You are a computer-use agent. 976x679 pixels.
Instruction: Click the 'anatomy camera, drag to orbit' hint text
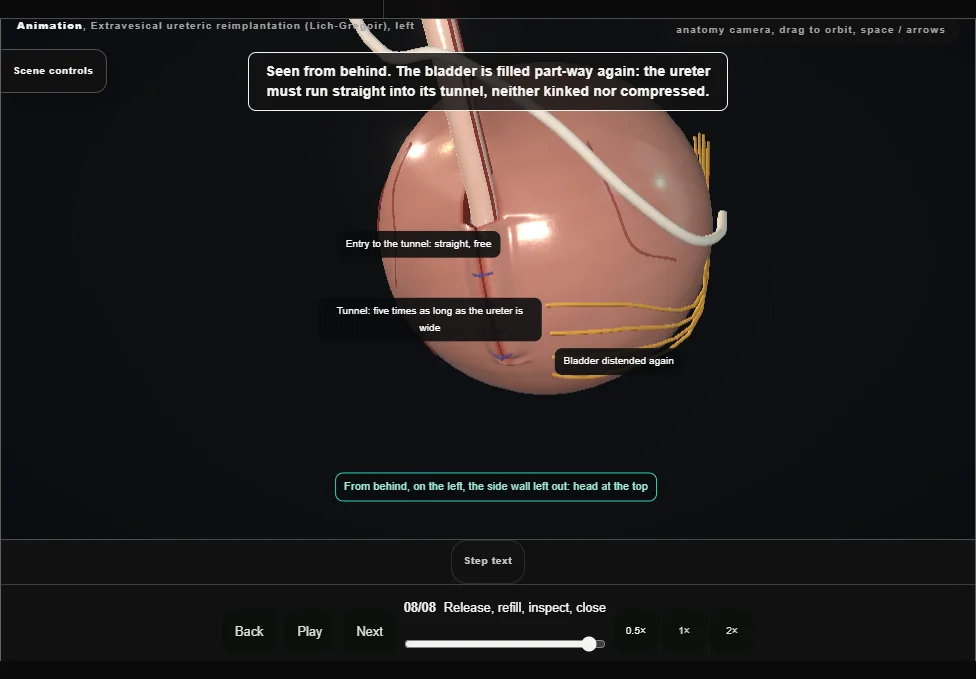click(x=810, y=30)
